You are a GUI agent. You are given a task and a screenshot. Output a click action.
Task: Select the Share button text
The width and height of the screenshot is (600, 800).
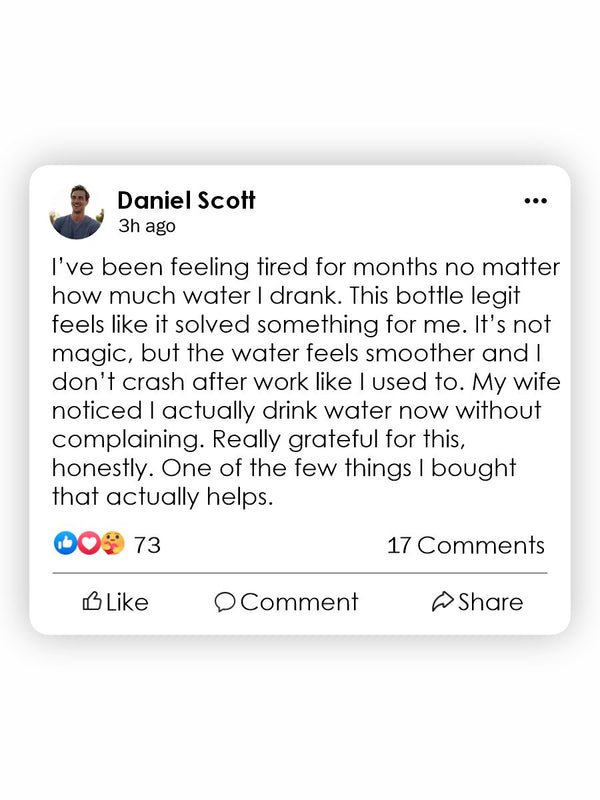coord(490,602)
